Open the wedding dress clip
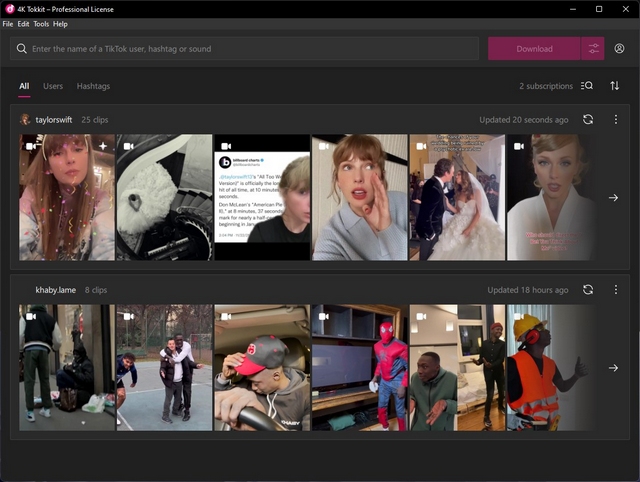Image resolution: width=640 pixels, height=482 pixels. [x=457, y=197]
